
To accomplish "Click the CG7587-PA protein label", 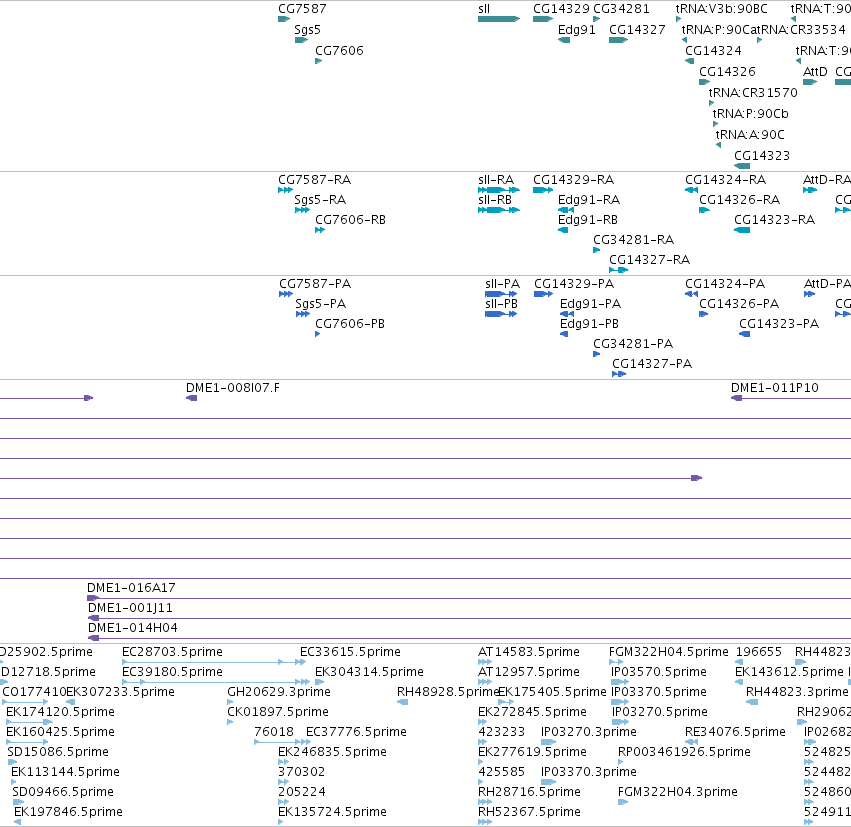I will (315, 284).
